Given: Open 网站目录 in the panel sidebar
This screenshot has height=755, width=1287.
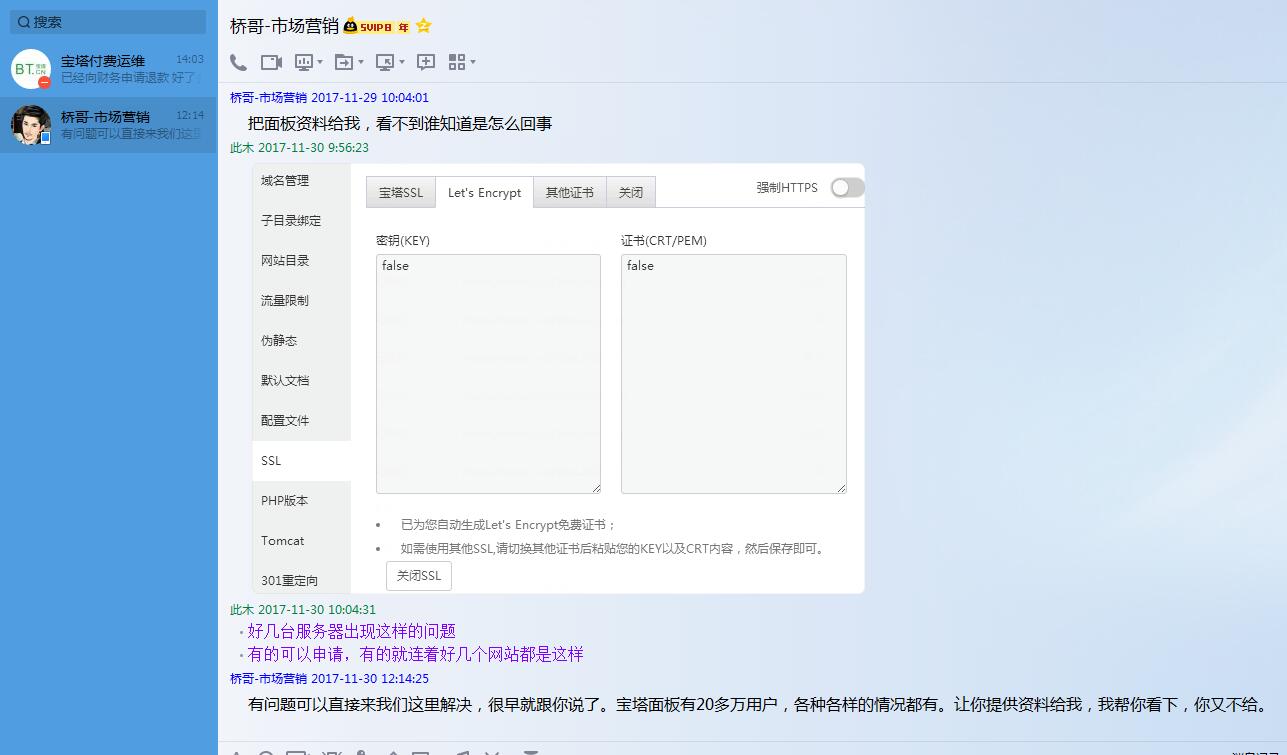Looking at the screenshot, I should coord(302,261).
